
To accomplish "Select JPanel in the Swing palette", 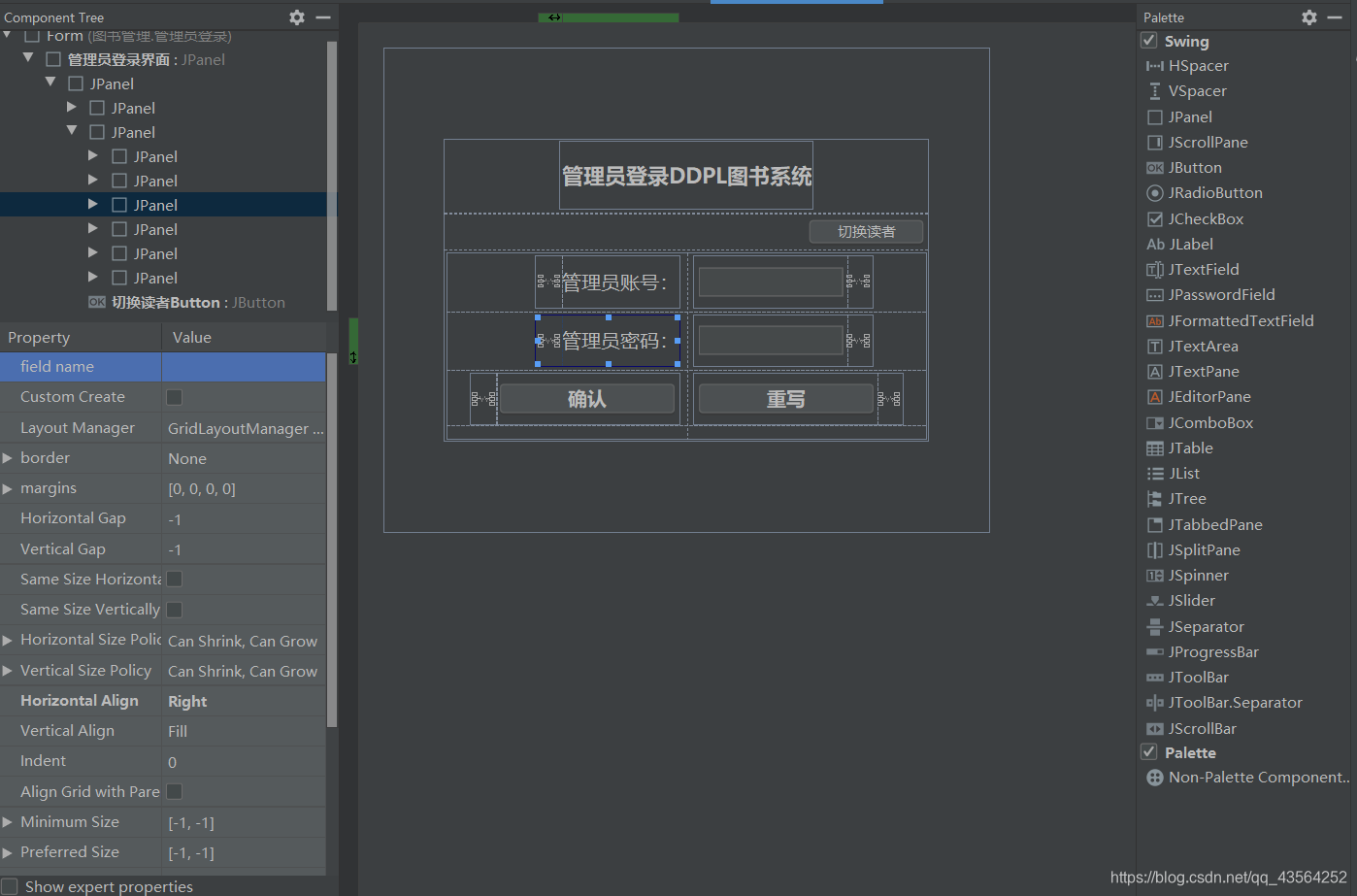I will pos(1179,117).
